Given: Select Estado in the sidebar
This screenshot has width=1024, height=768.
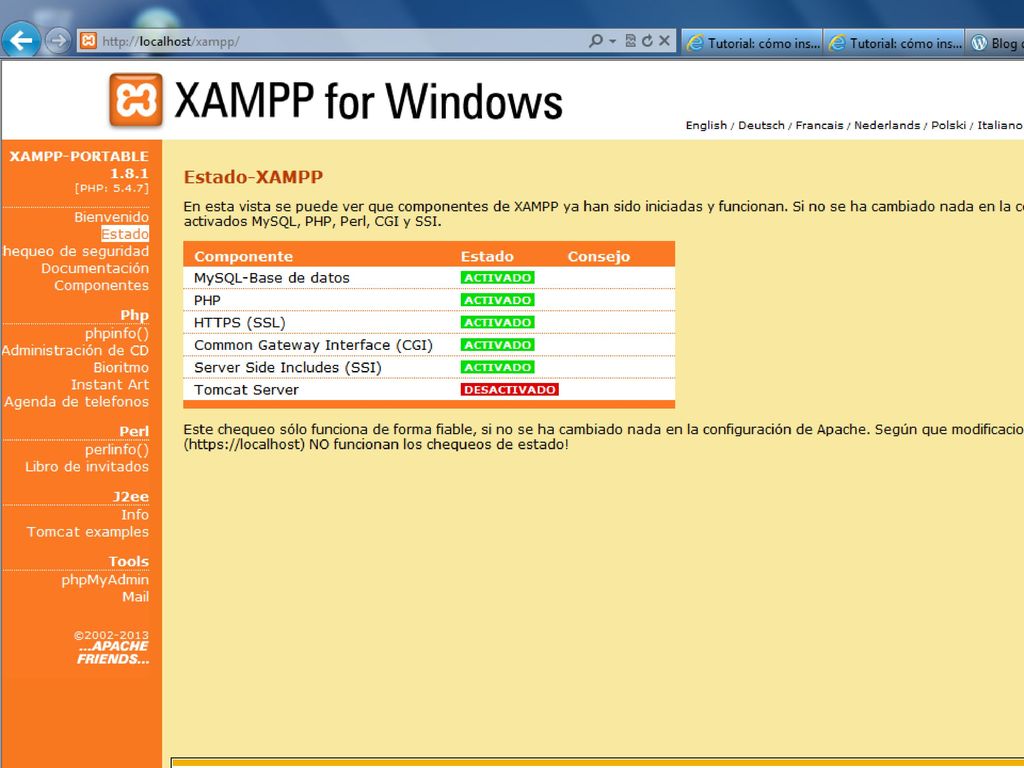Looking at the screenshot, I should point(125,234).
